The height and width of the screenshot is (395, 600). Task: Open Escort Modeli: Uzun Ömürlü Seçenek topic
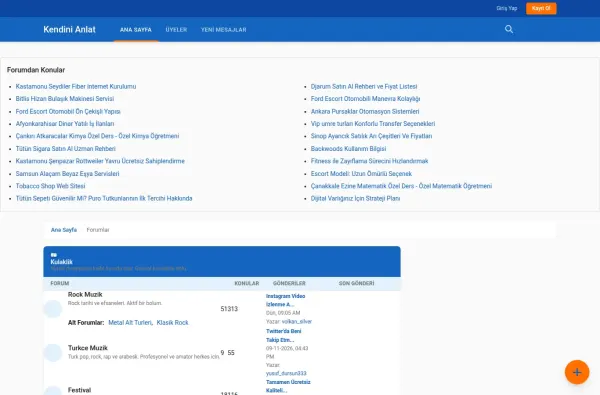tap(361, 174)
